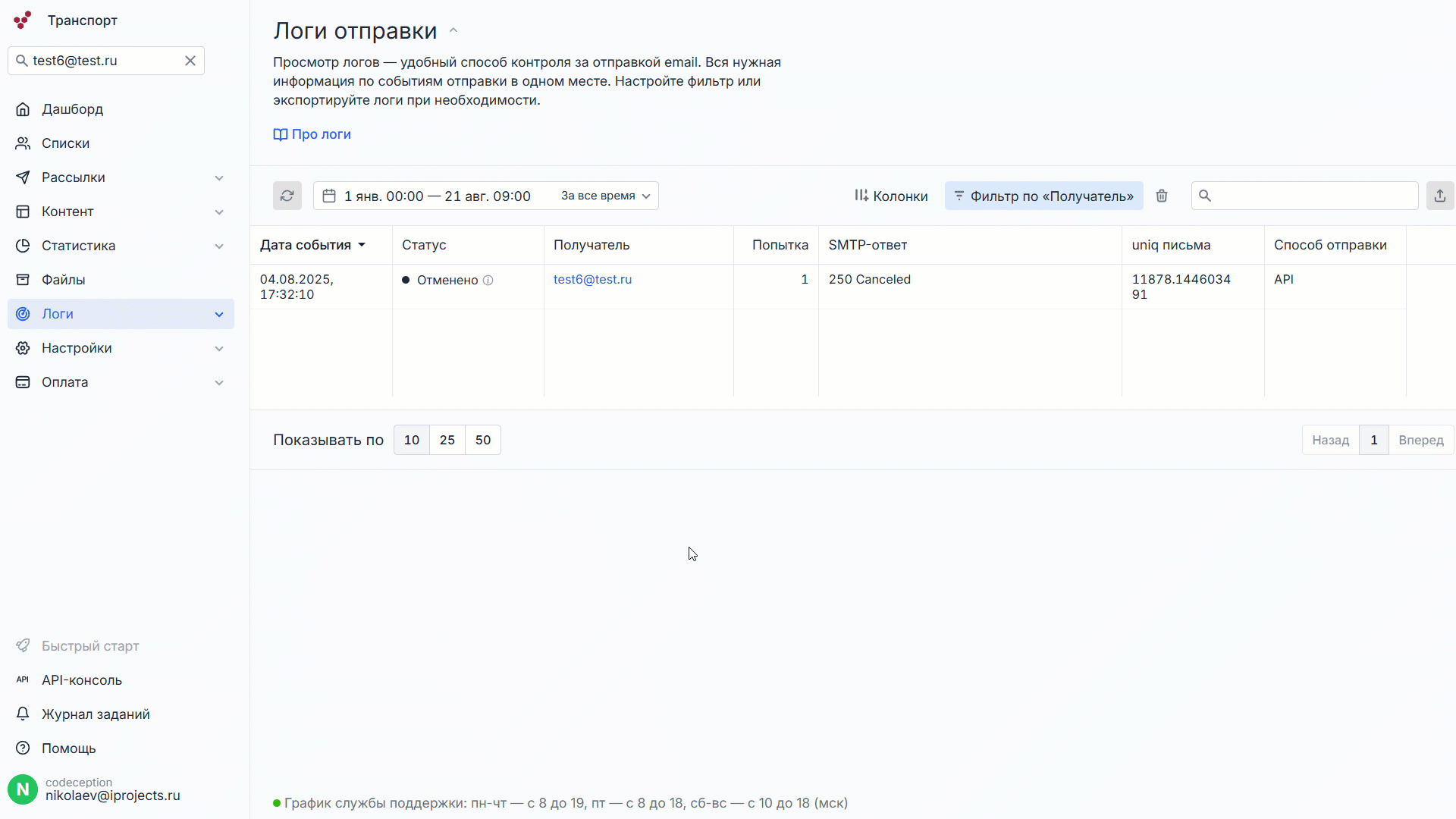Show 50 rows per page
The height and width of the screenshot is (819, 1456).
(483, 440)
